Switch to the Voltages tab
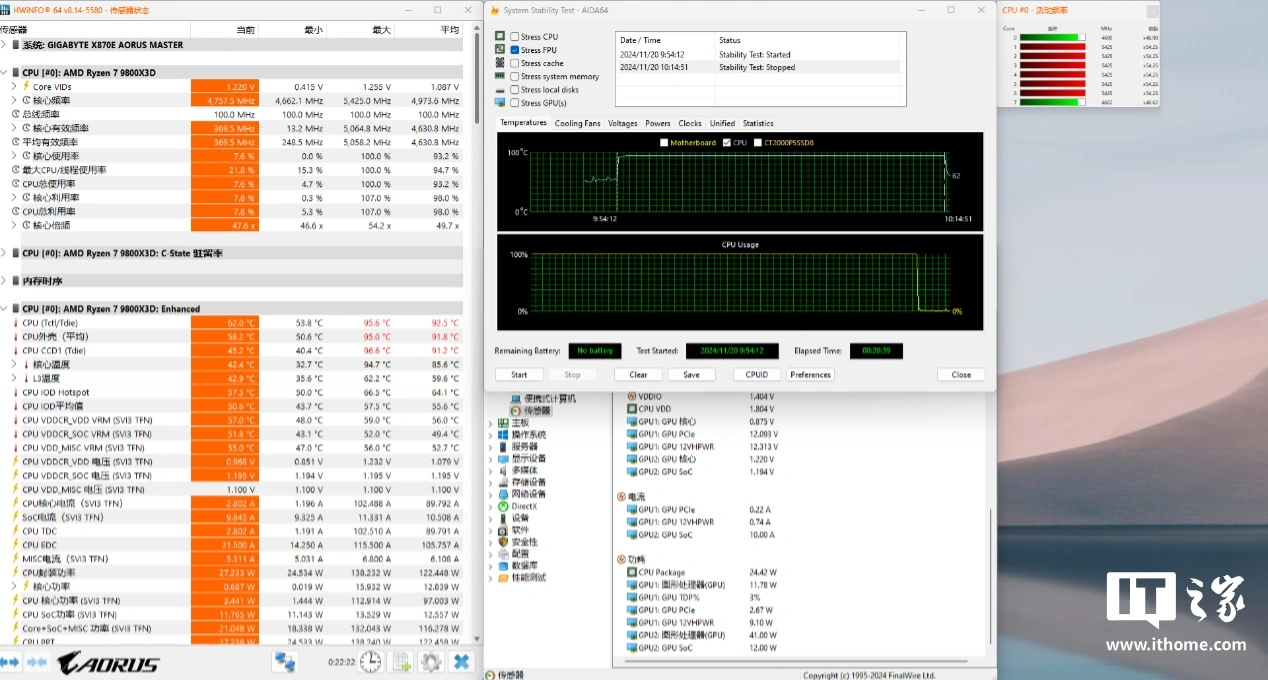Screen dimensions: 1268x680 (623, 123)
